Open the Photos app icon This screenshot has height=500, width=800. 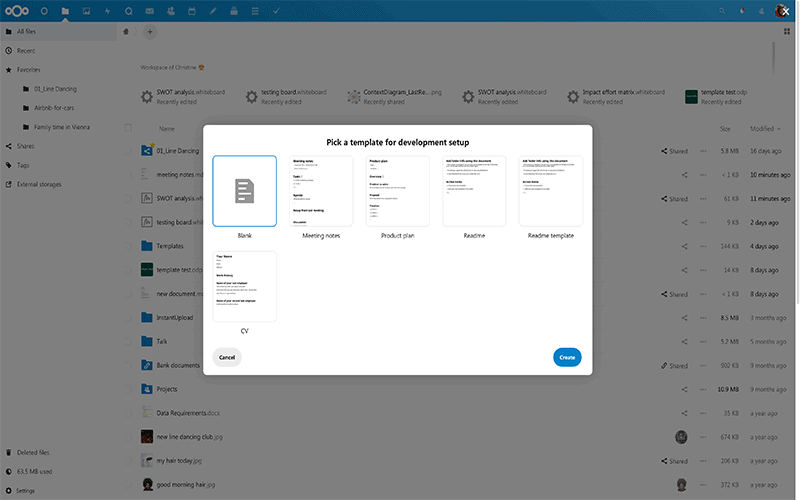click(86, 11)
